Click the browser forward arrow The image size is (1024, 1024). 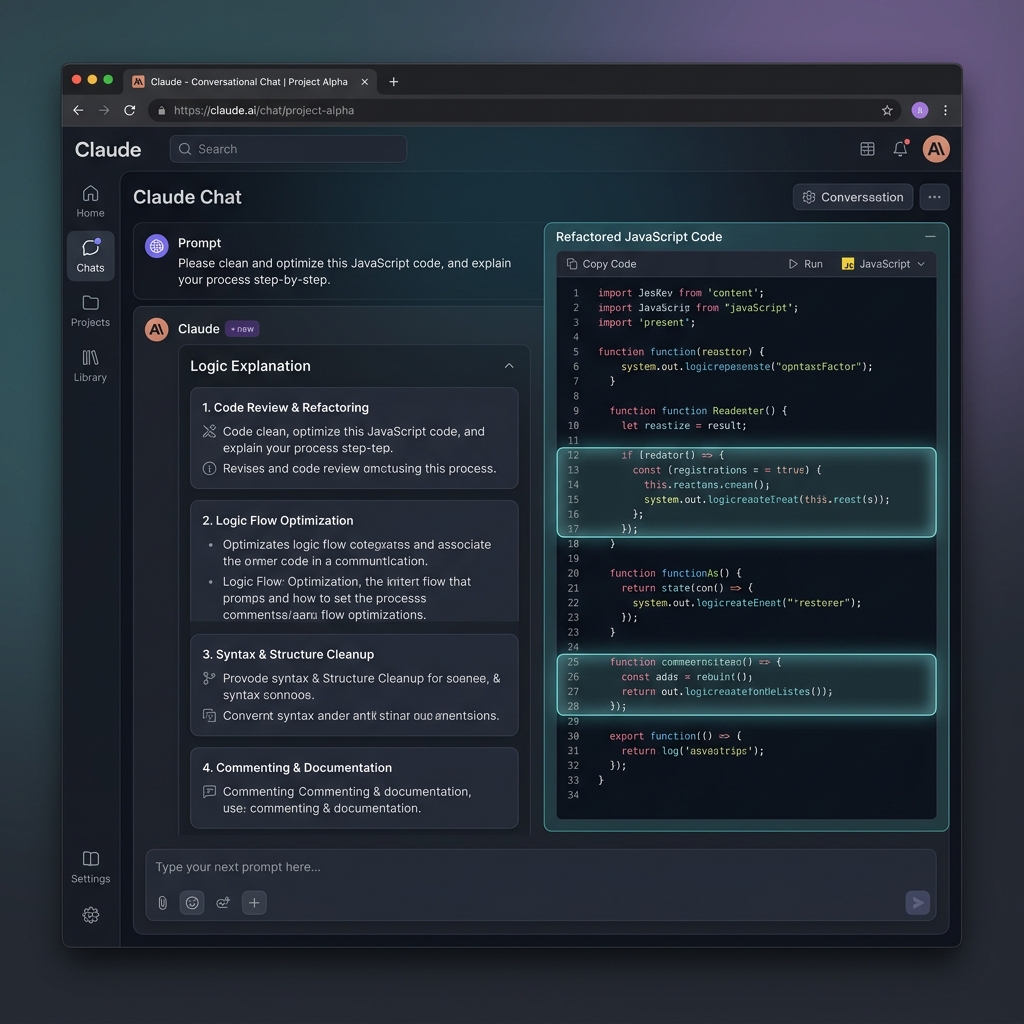(x=104, y=110)
